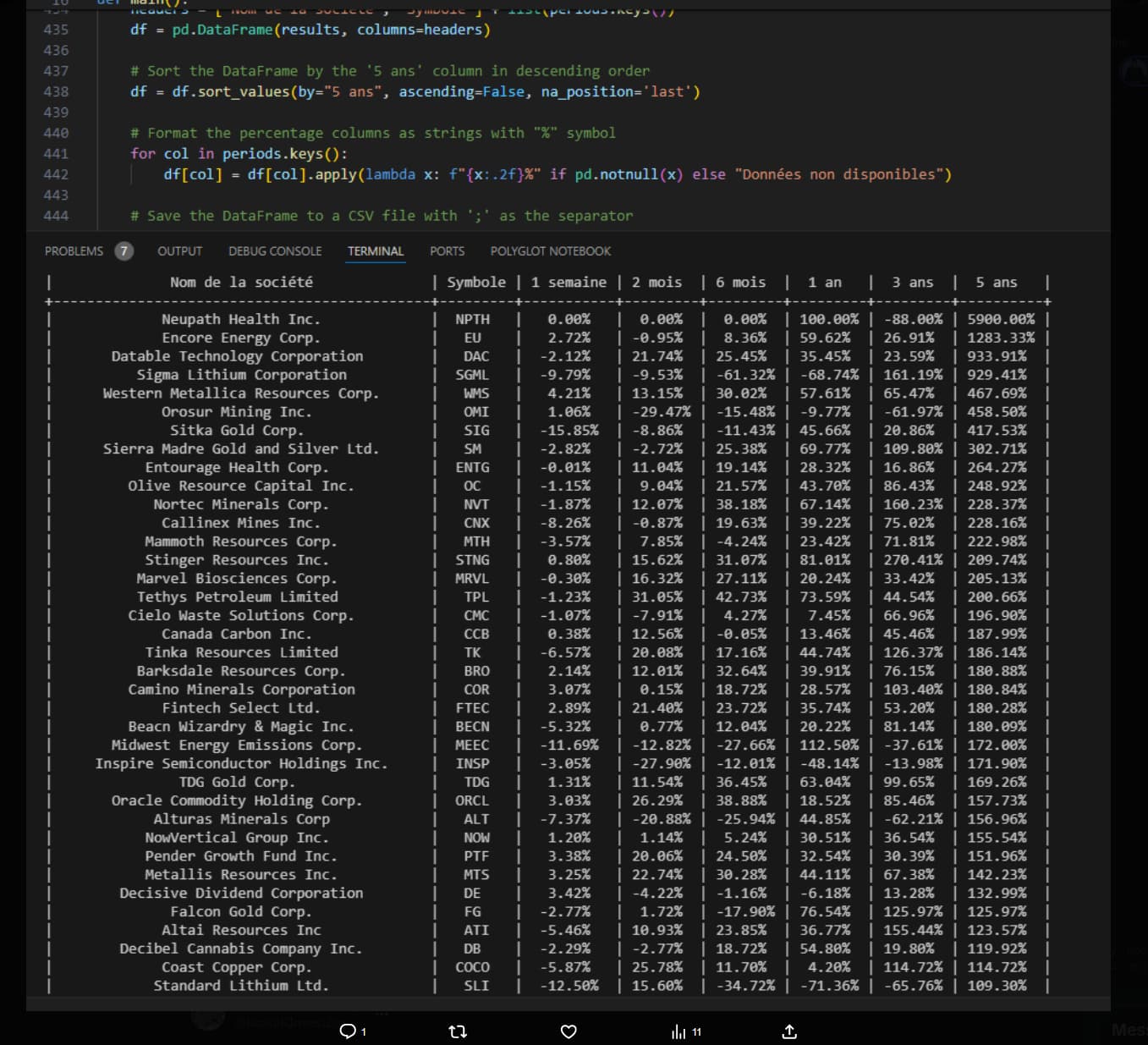Click the 270.41% value in Stinger row
The image size is (1148, 1045).
[x=913, y=560]
